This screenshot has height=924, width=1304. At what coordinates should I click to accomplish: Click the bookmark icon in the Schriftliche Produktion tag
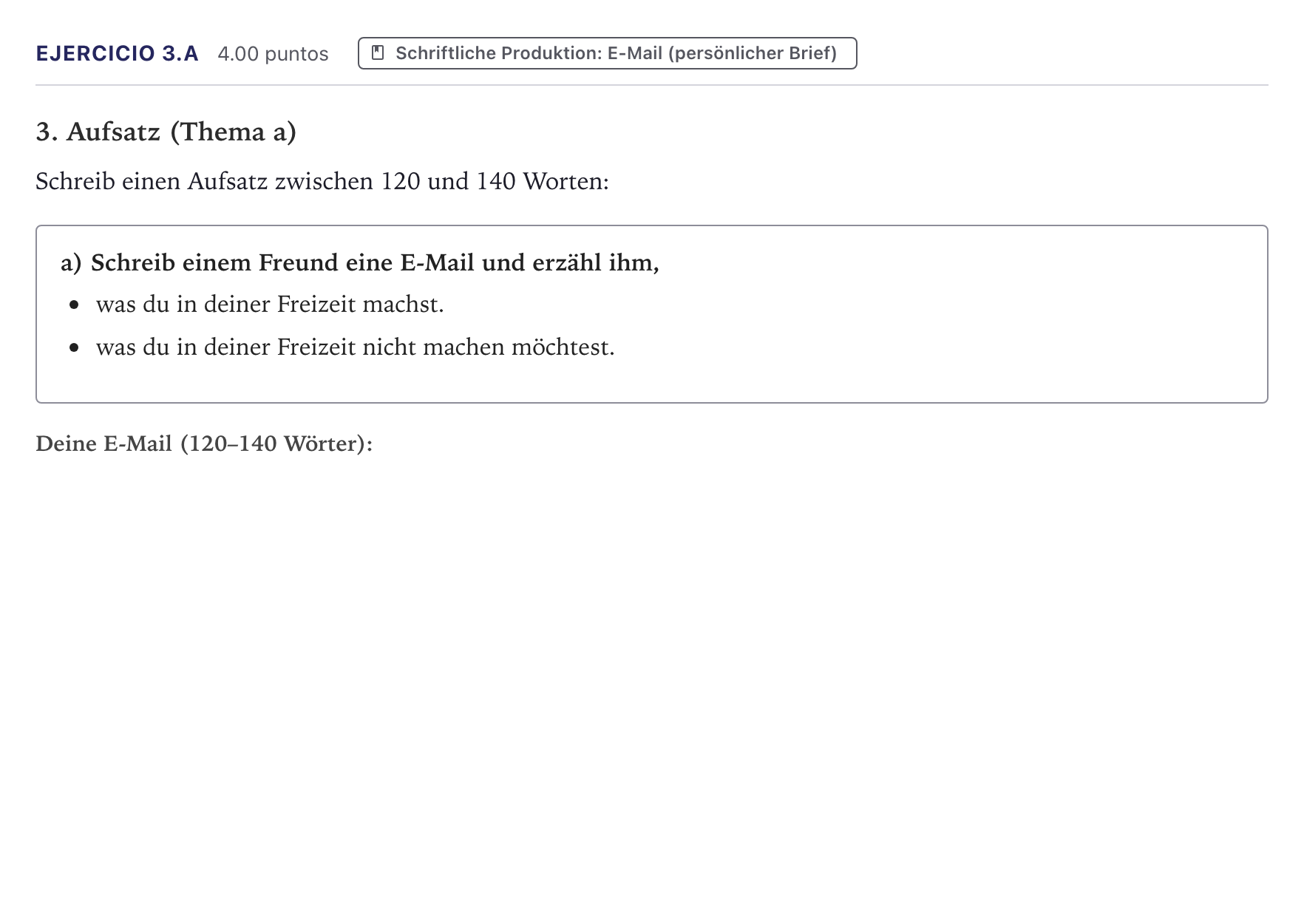pos(378,53)
